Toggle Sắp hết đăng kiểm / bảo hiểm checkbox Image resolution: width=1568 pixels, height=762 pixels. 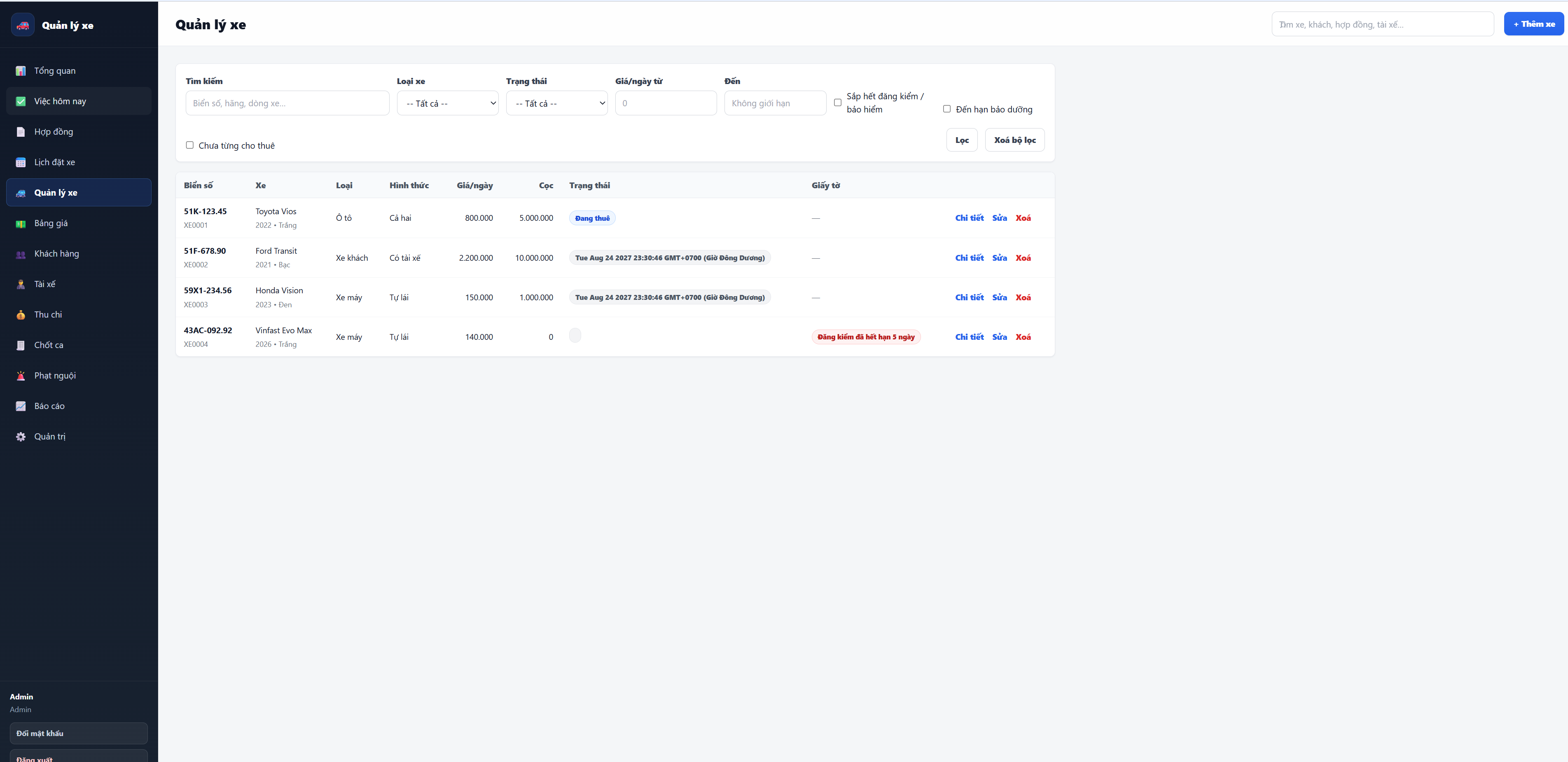pyautogui.click(x=838, y=103)
